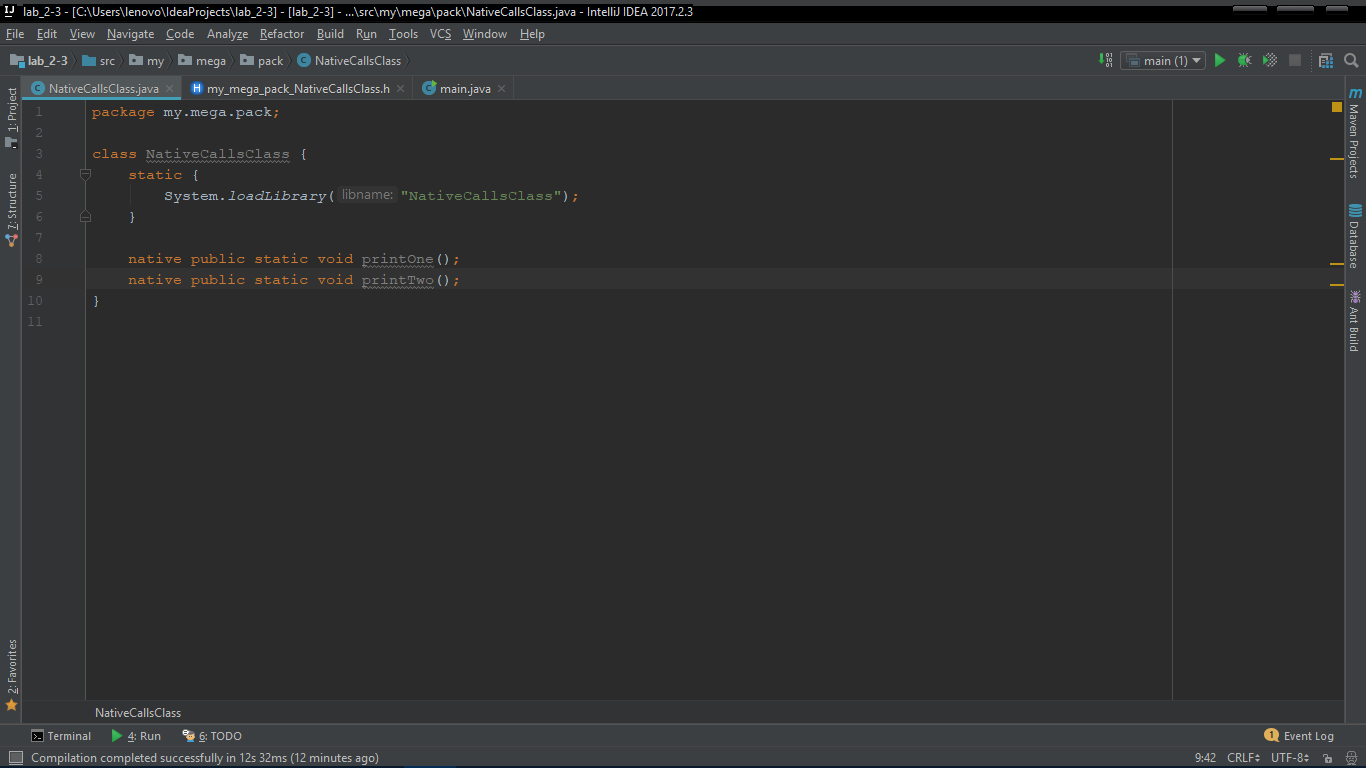Click the my breadcrumb folder
Image resolution: width=1366 pixels, height=768 pixels.
click(147, 60)
